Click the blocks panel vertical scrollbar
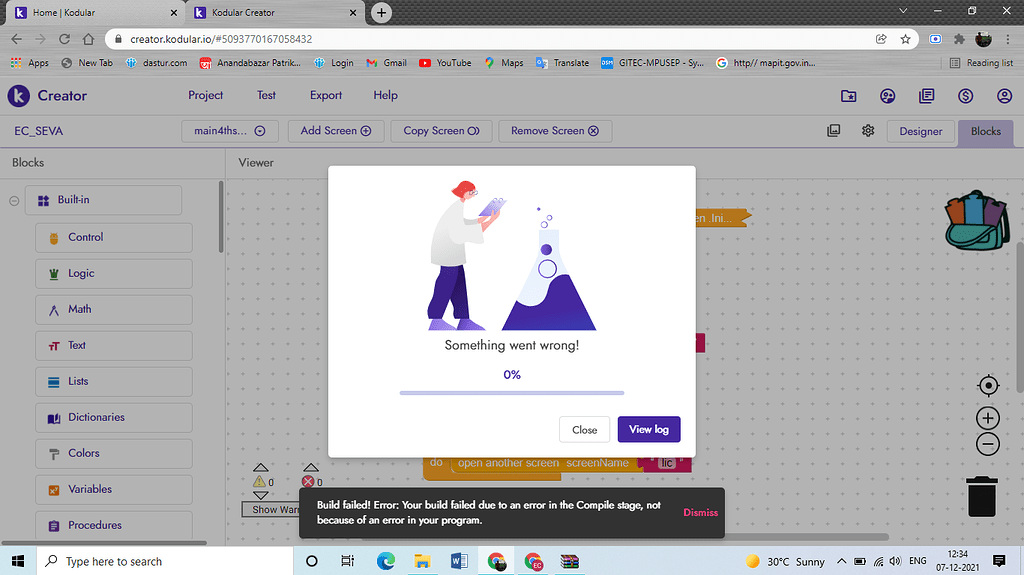The width and height of the screenshot is (1024, 575). 221,217
